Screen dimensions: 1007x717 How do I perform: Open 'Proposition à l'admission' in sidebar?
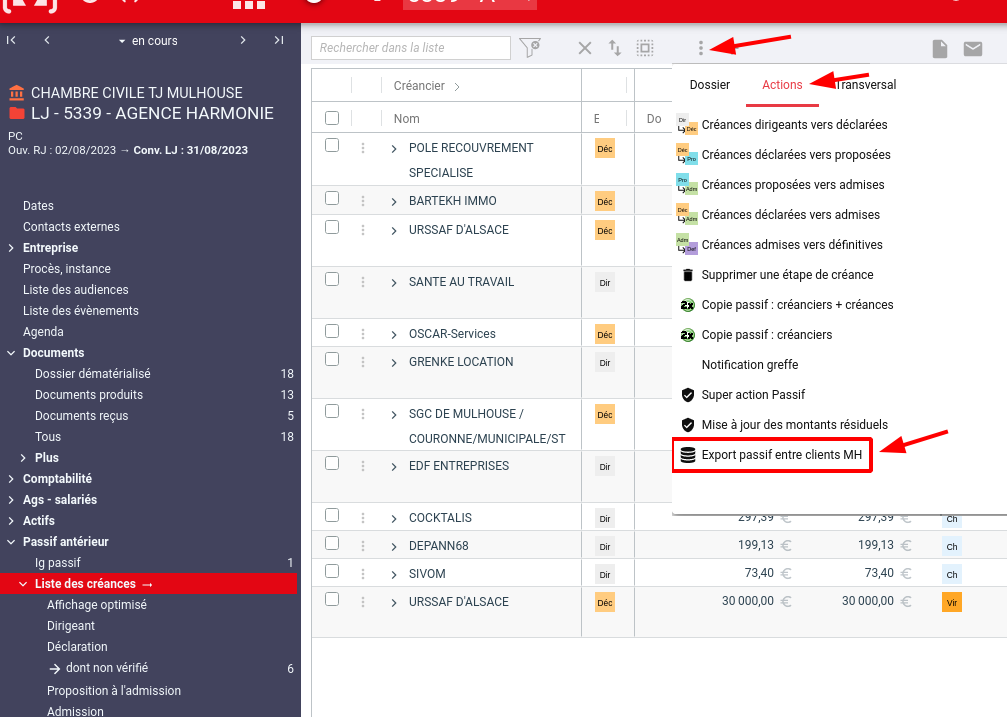(x=114, y=691)
